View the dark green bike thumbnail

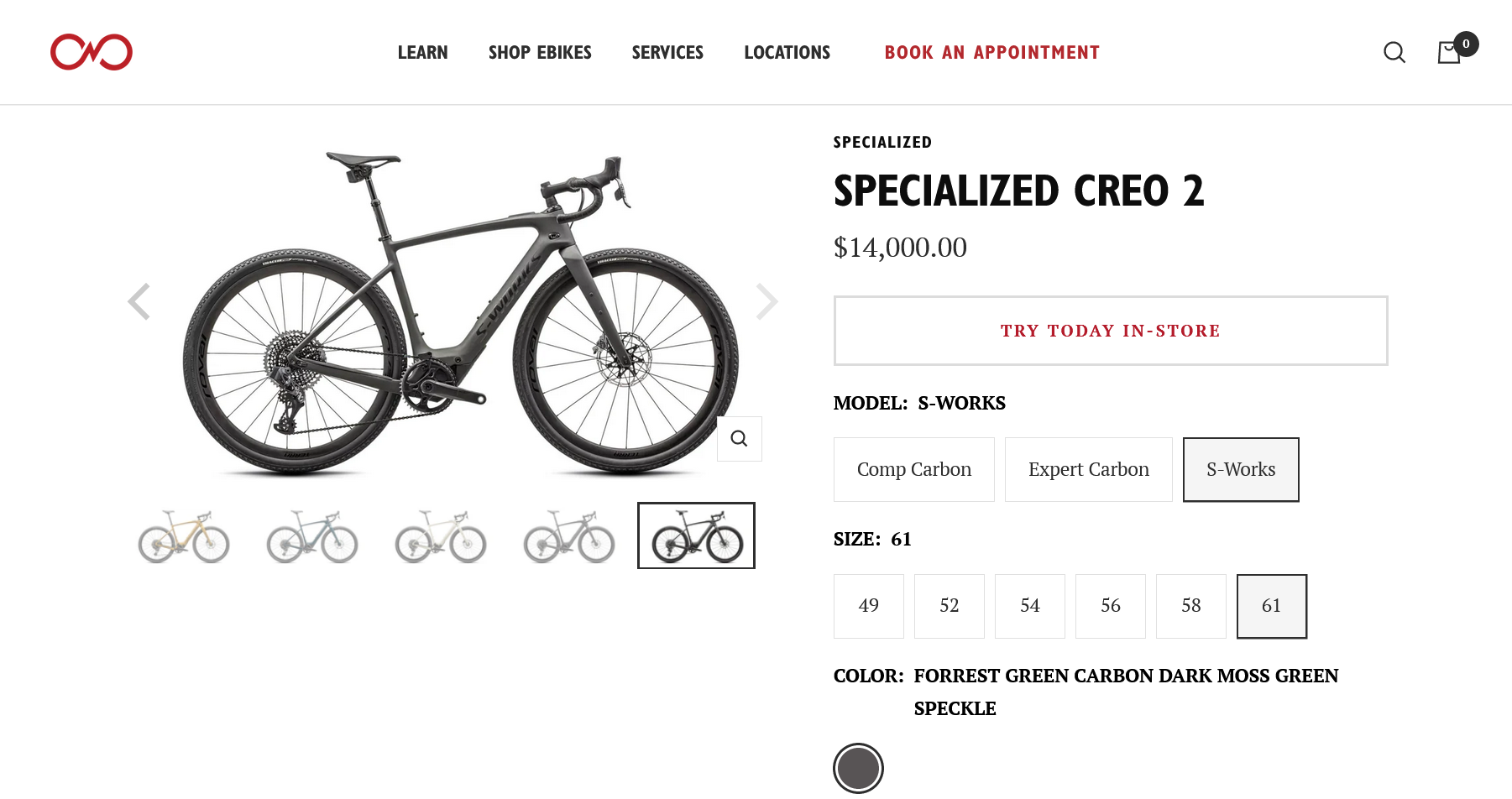[696, 535]
